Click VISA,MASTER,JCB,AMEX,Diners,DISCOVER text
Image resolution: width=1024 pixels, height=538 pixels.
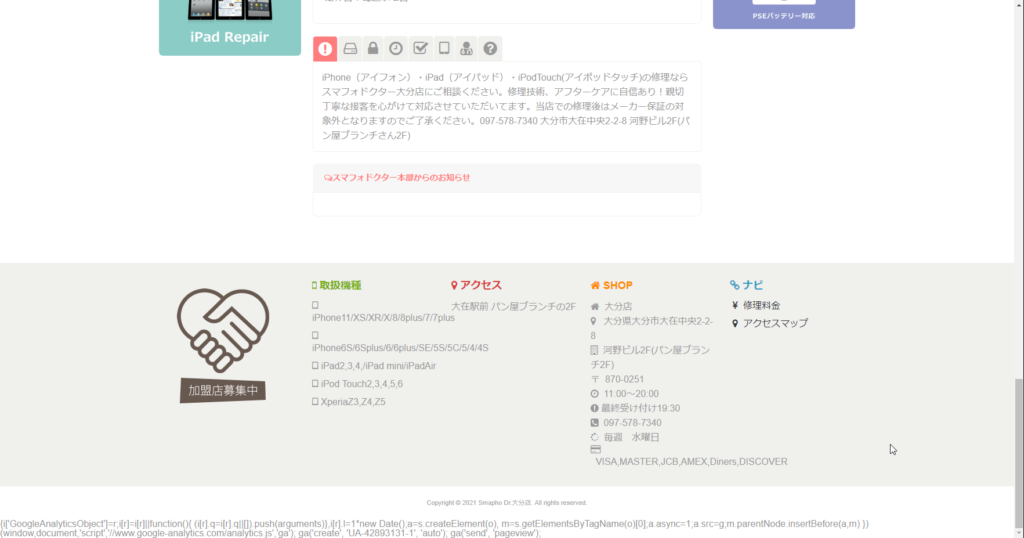[x=691, y=462]
